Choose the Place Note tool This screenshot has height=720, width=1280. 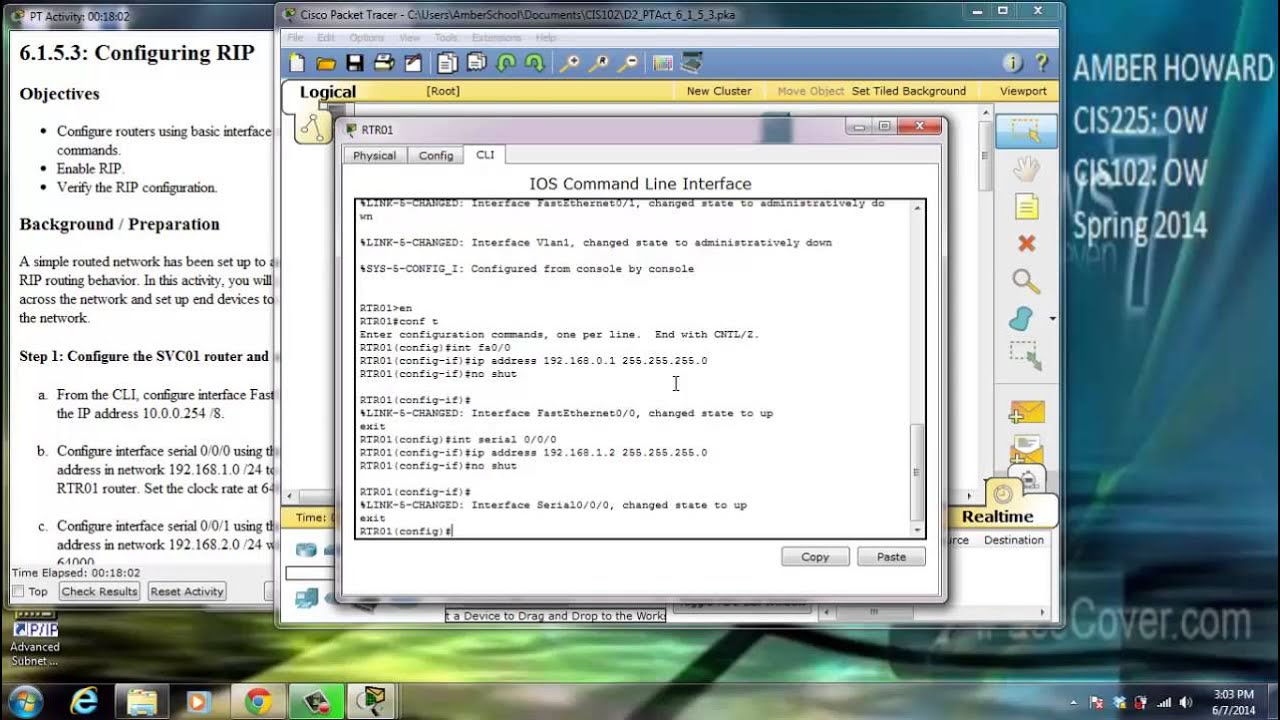[1025, 206]
